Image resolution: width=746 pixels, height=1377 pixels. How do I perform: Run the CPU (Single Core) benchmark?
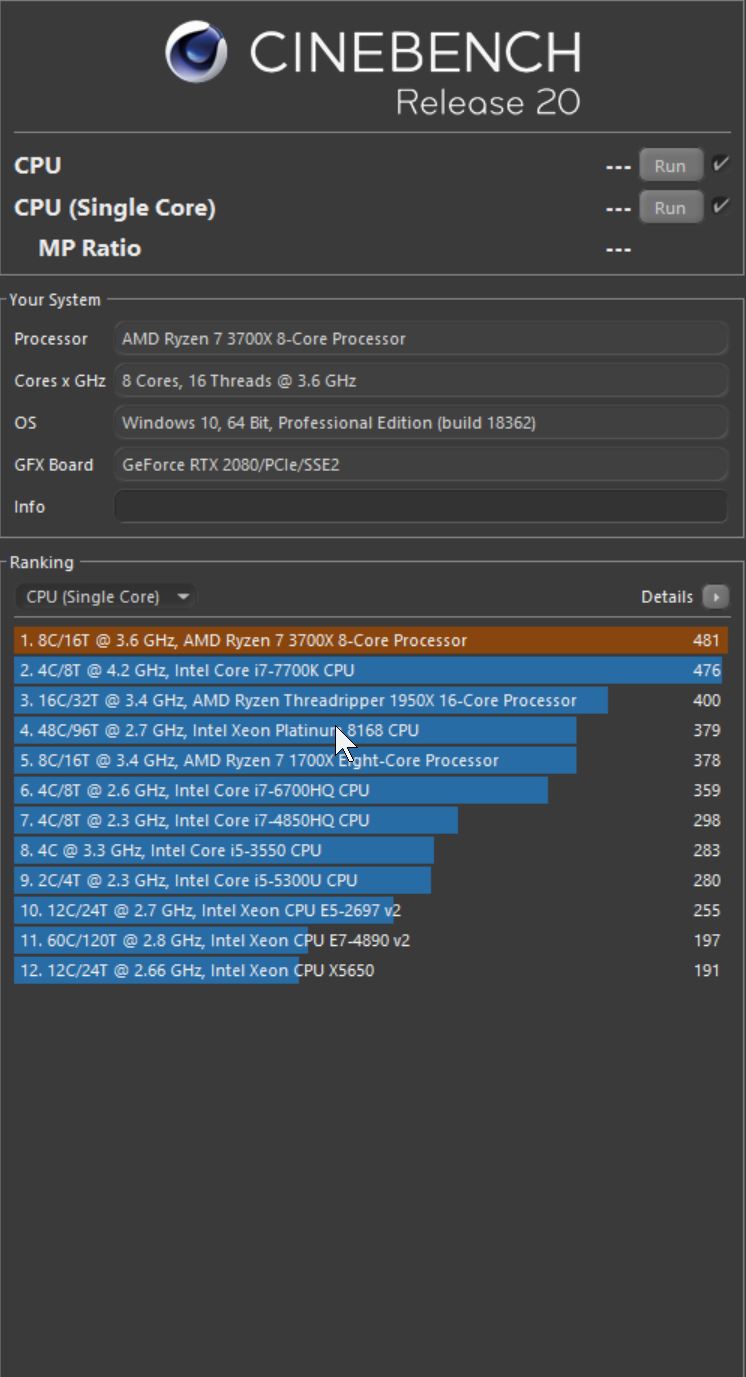tap(670, 208)
